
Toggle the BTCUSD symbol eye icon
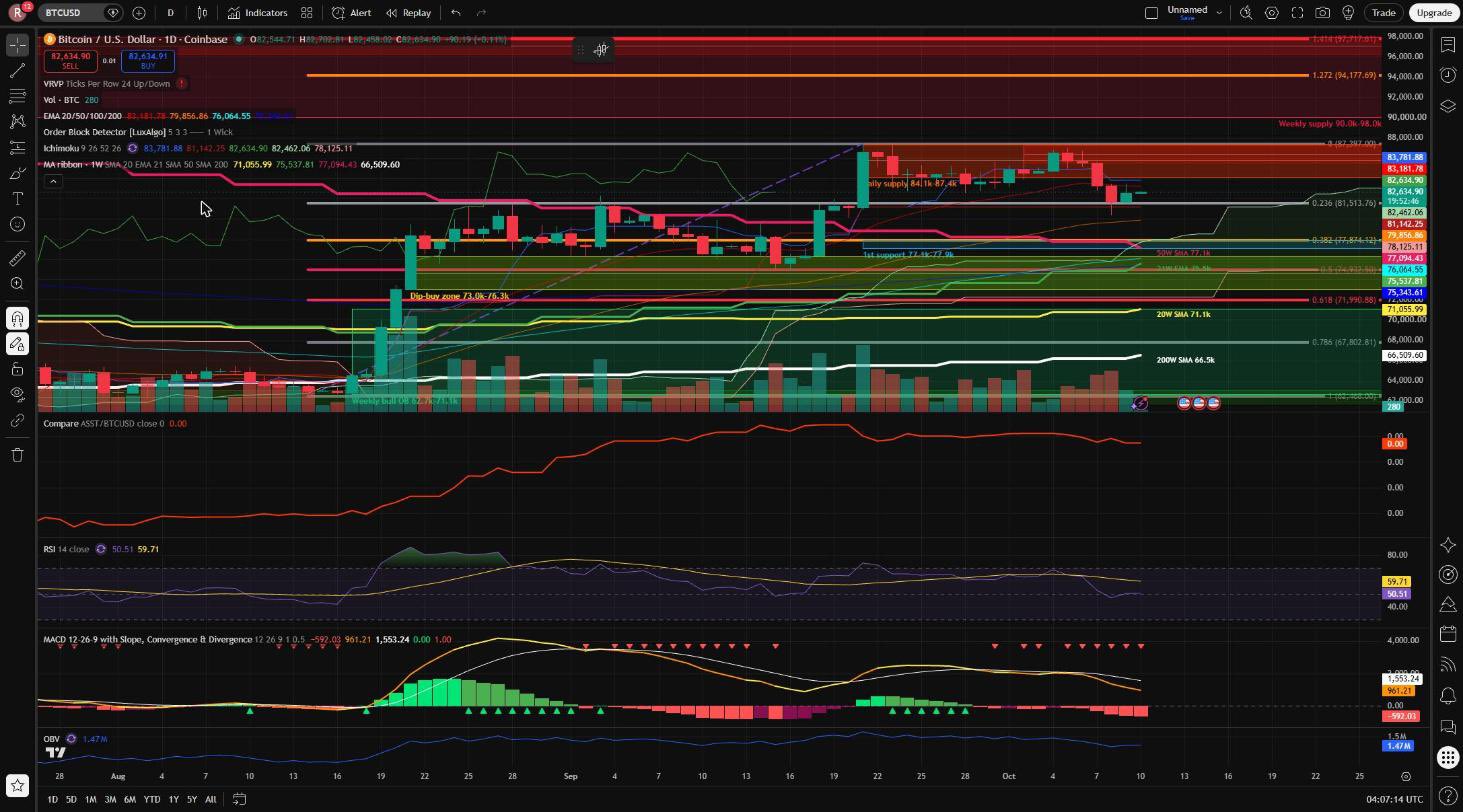pyautogui.click(x=113, y=13)
